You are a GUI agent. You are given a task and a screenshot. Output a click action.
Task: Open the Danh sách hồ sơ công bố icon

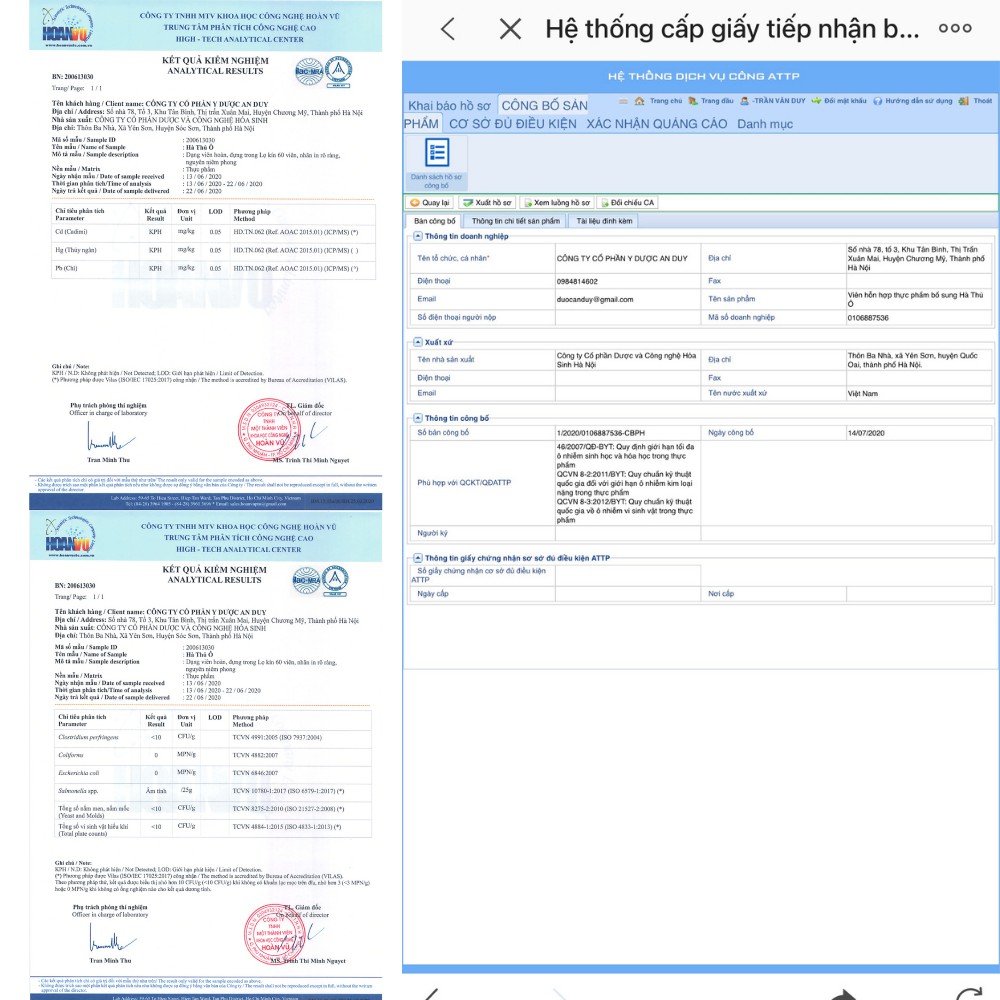point(436,162)
